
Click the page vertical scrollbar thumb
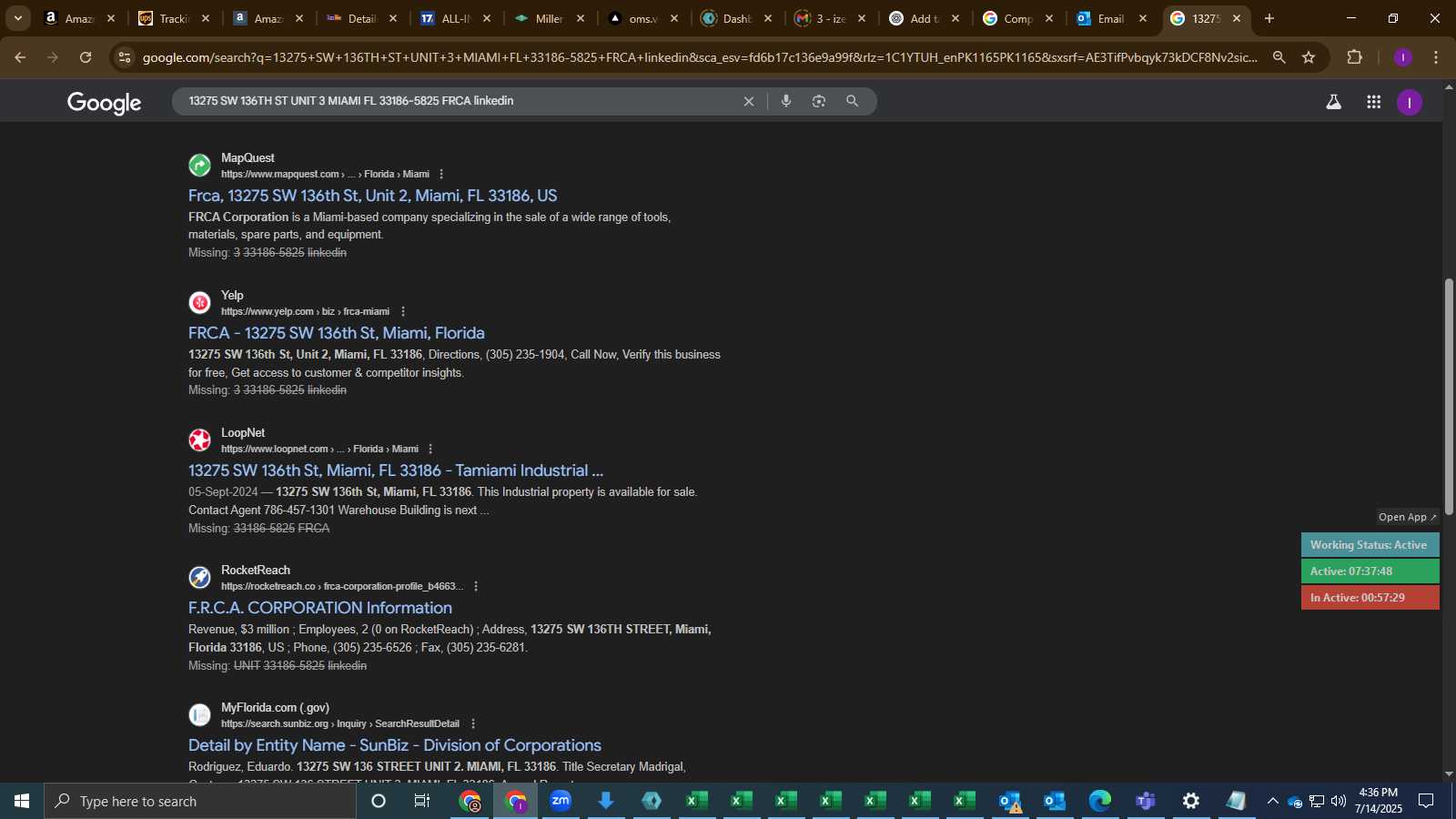[1449, 396]
